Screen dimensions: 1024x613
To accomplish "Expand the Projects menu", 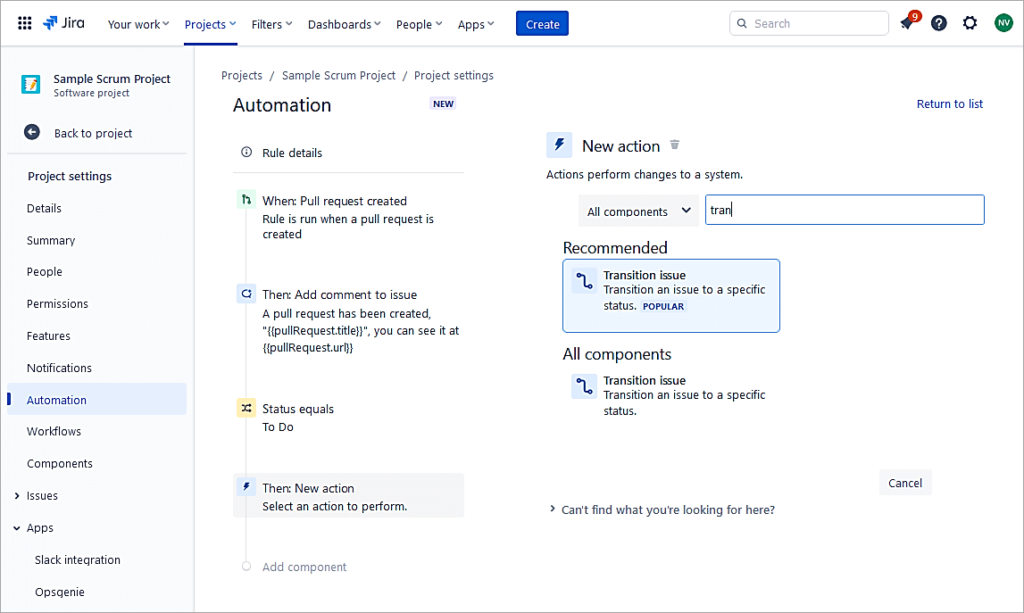I will click(x=210, y=24).
